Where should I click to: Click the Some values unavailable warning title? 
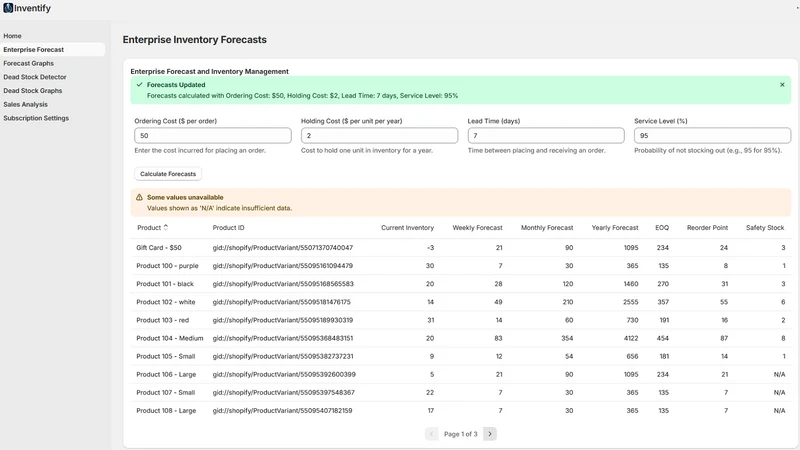pyautogui.click(x=185, y=197)
